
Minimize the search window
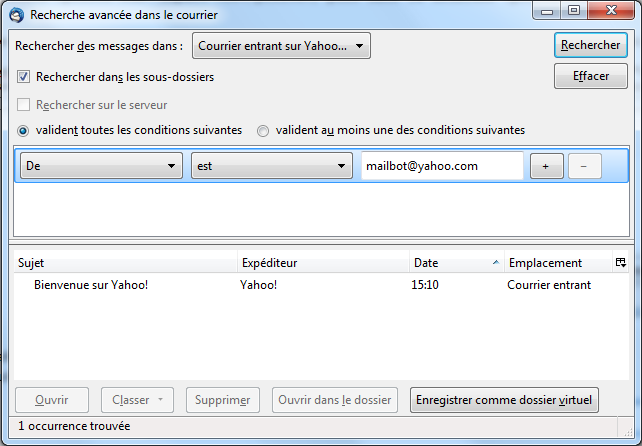coord(547,11)
